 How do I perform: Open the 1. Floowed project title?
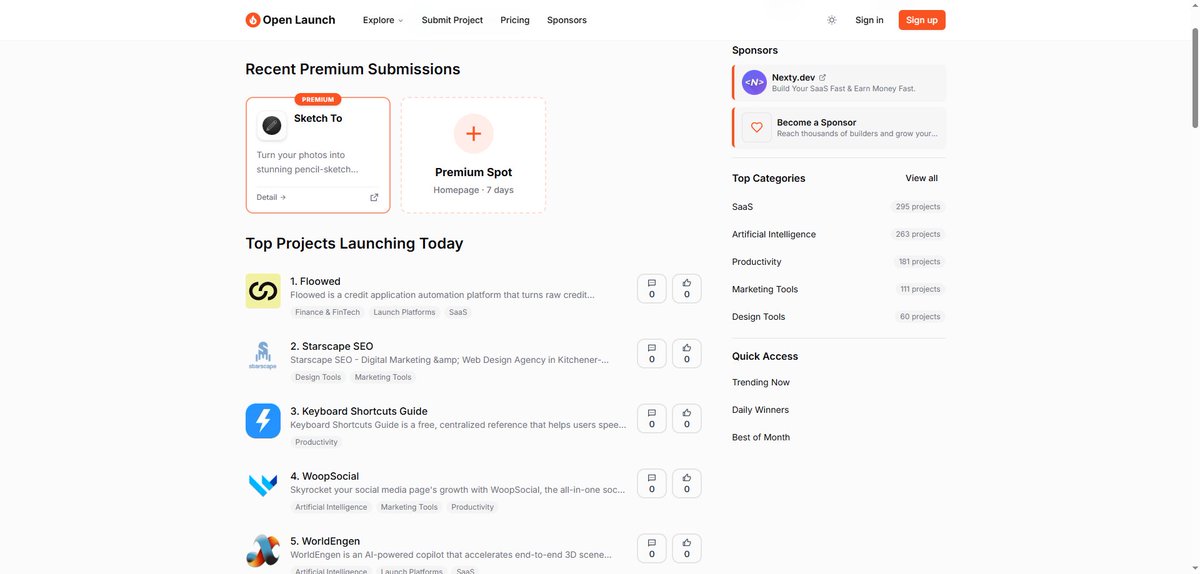coord(315,281)
